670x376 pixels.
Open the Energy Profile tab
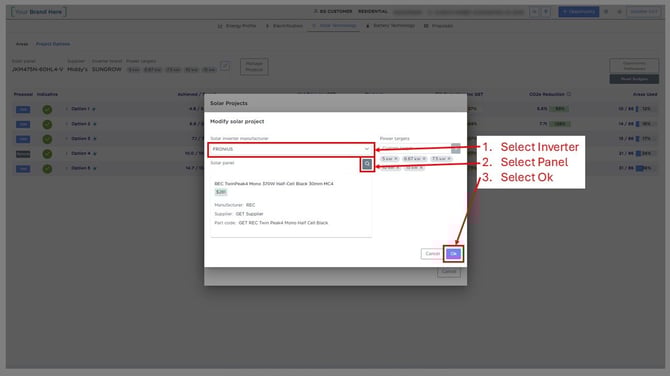point(237,26)
